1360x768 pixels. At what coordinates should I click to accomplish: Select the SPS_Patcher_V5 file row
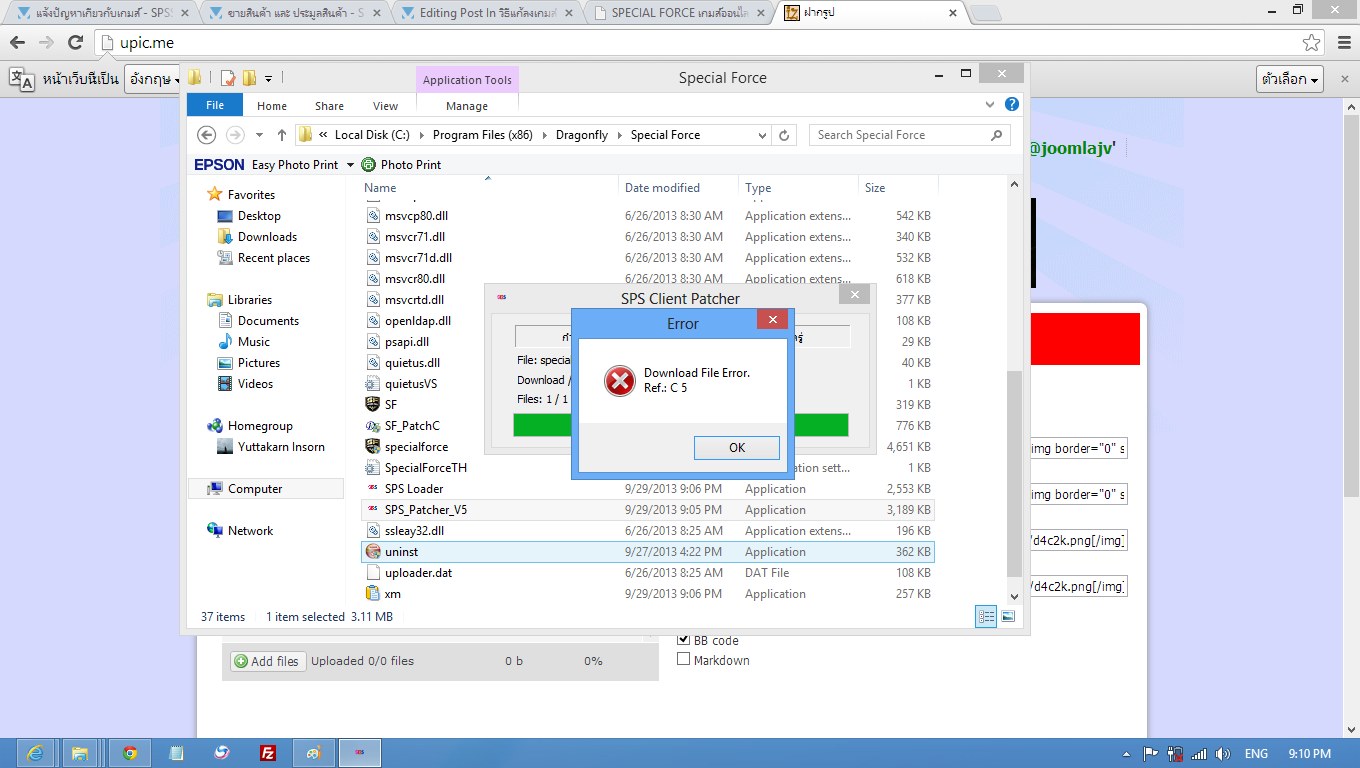click(647, 510)
